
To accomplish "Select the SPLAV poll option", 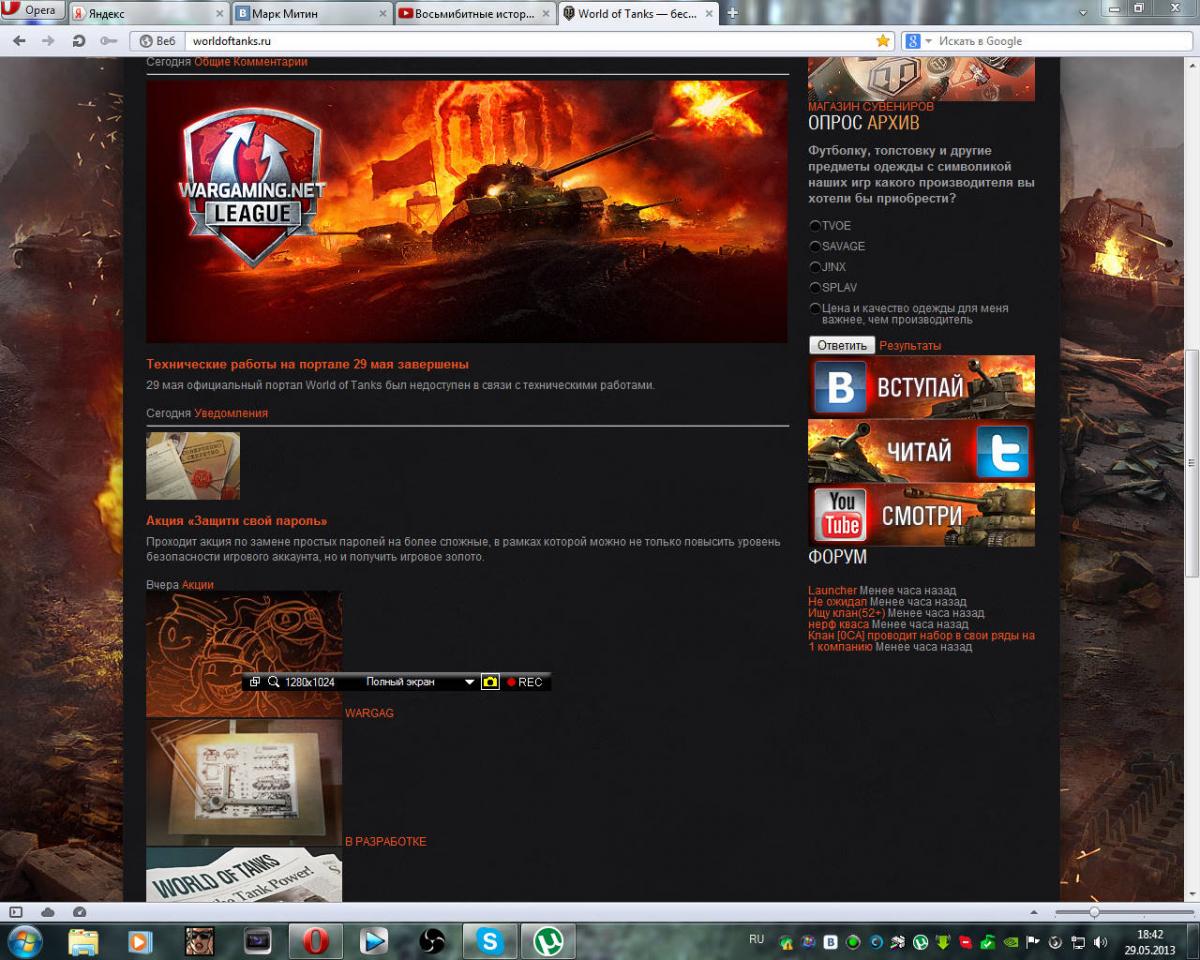I will (x=815, y=288).
